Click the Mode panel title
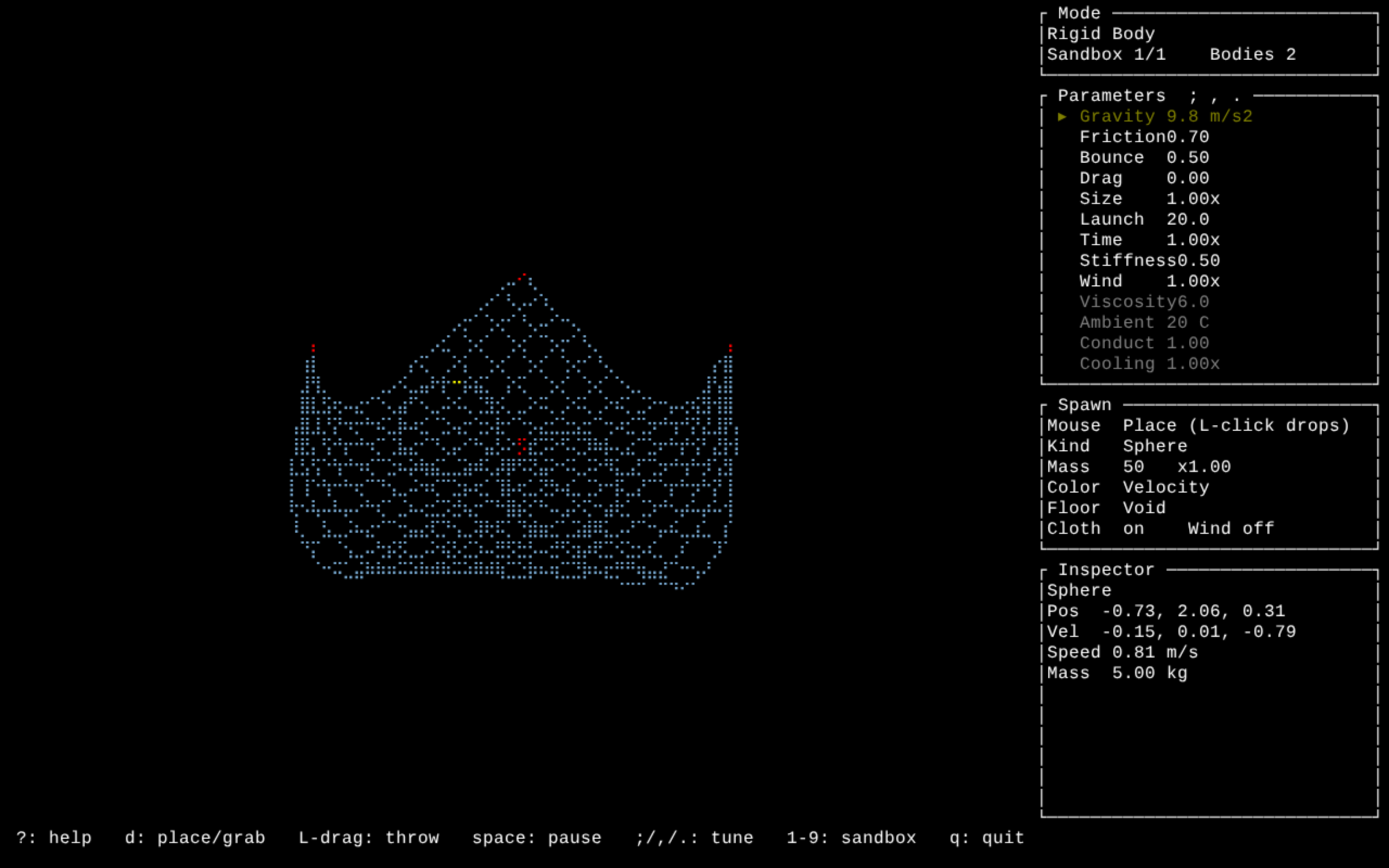Screen dimensions: 1389x868 (1079, 13)
